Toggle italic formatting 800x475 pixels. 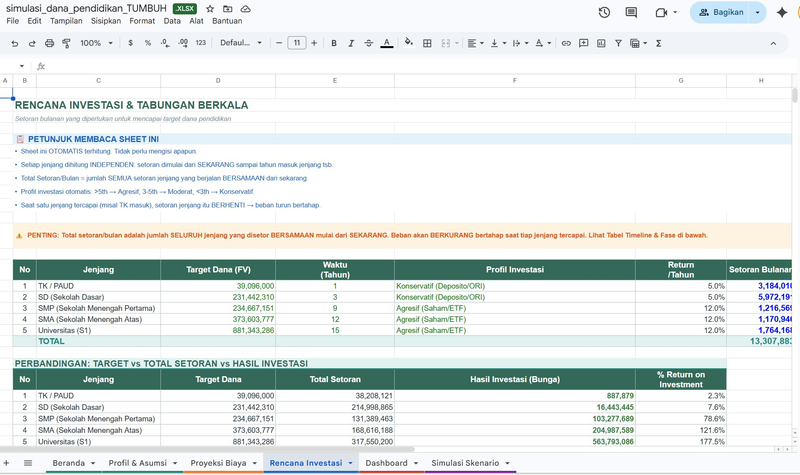point(351,43)
